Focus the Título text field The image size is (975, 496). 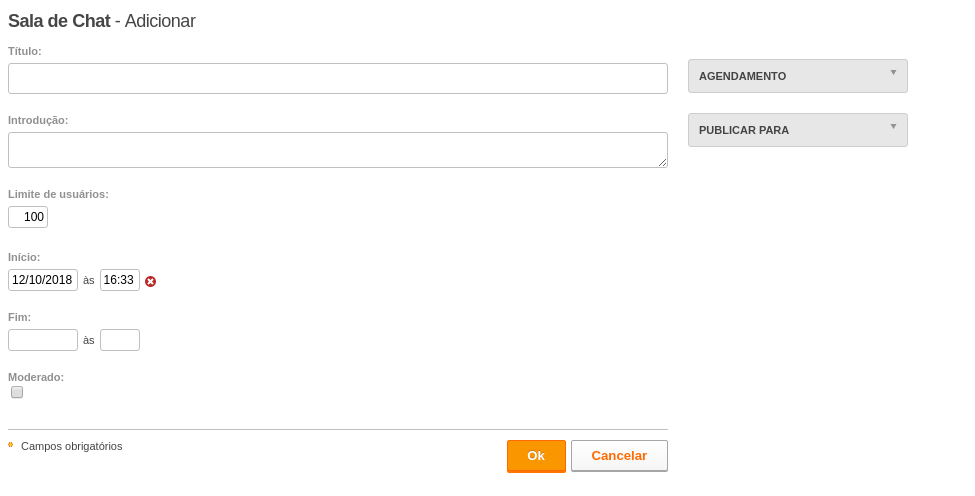[338, 78]
